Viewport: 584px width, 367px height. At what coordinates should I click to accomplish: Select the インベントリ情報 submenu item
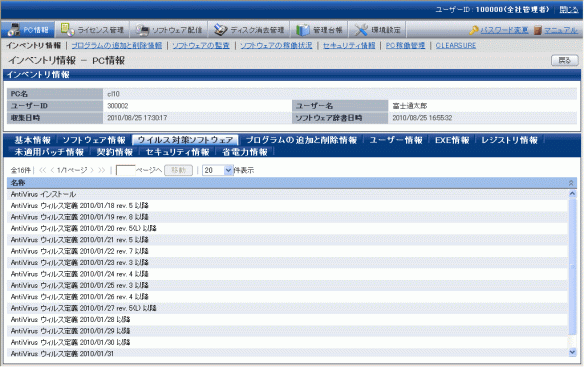(33, 45)
